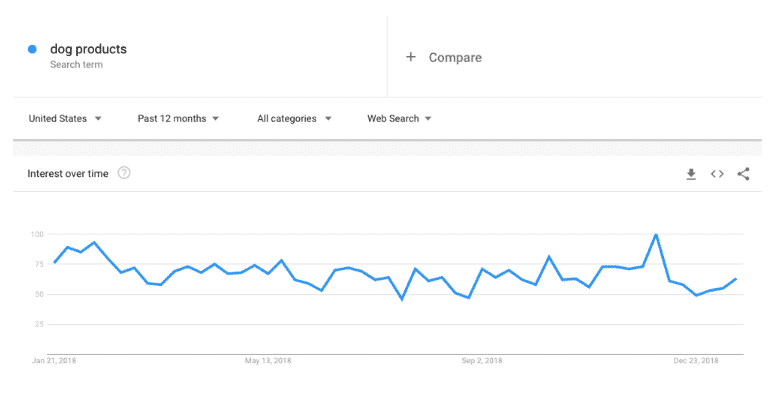768x396 pixels.
Task: Expand the Web Search type dropdown
Action: pos(399,119)
